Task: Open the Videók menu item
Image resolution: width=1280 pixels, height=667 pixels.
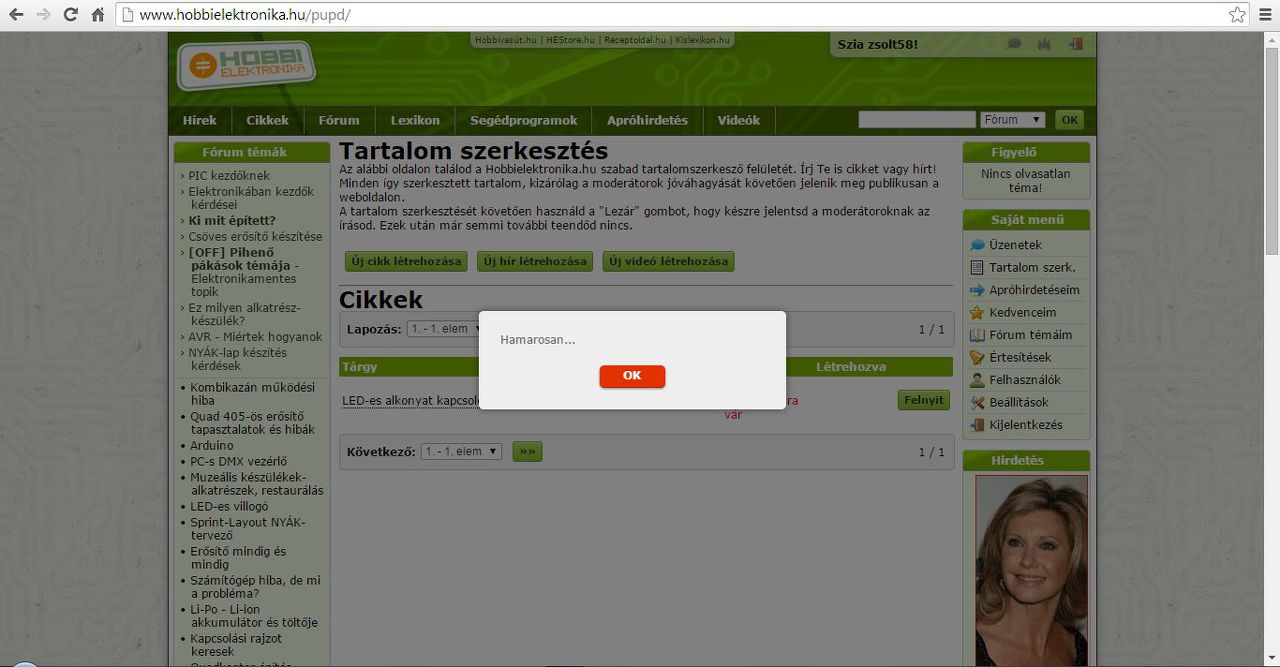Action: click(x=739, y=120)
